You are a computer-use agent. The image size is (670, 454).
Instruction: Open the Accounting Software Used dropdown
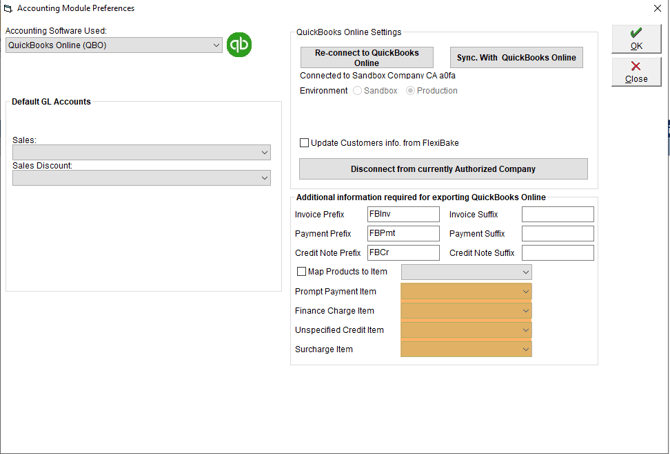tap(114, 45)
